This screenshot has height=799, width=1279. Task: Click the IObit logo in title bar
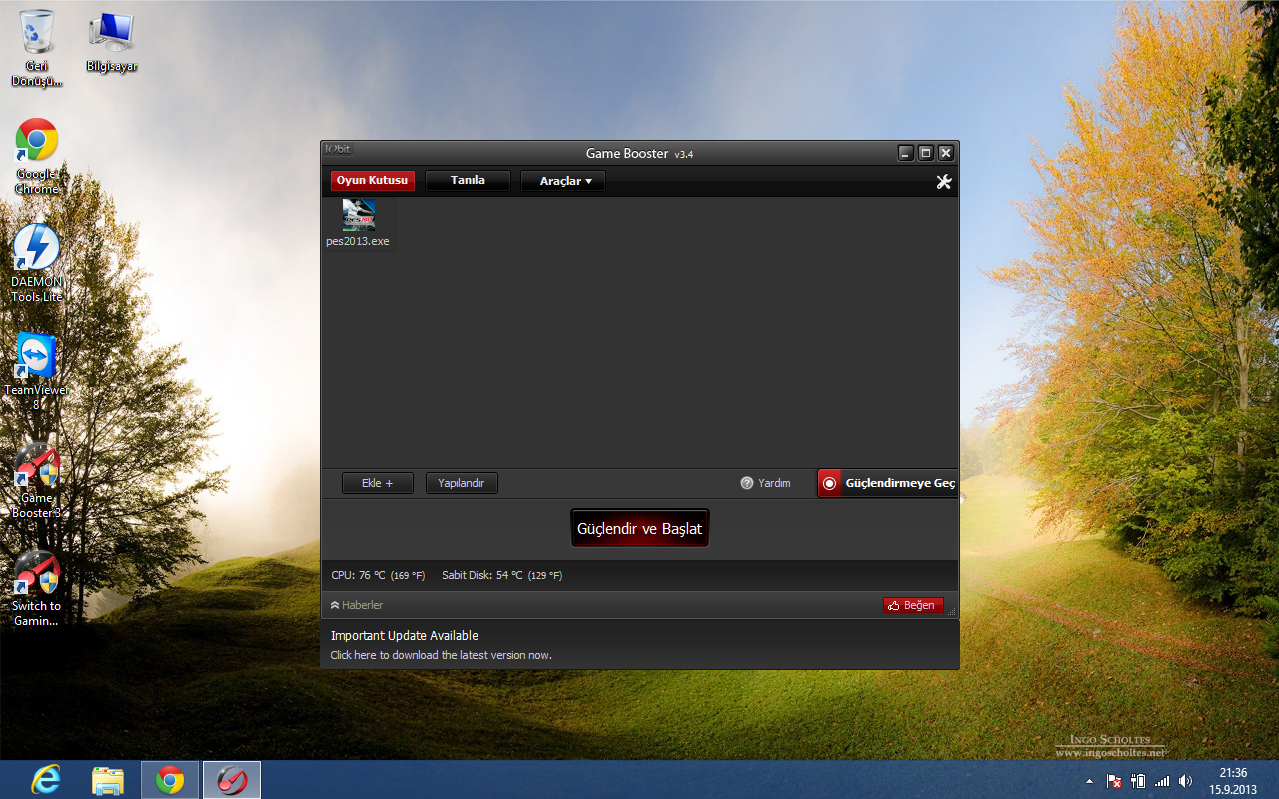click(337, 149)
